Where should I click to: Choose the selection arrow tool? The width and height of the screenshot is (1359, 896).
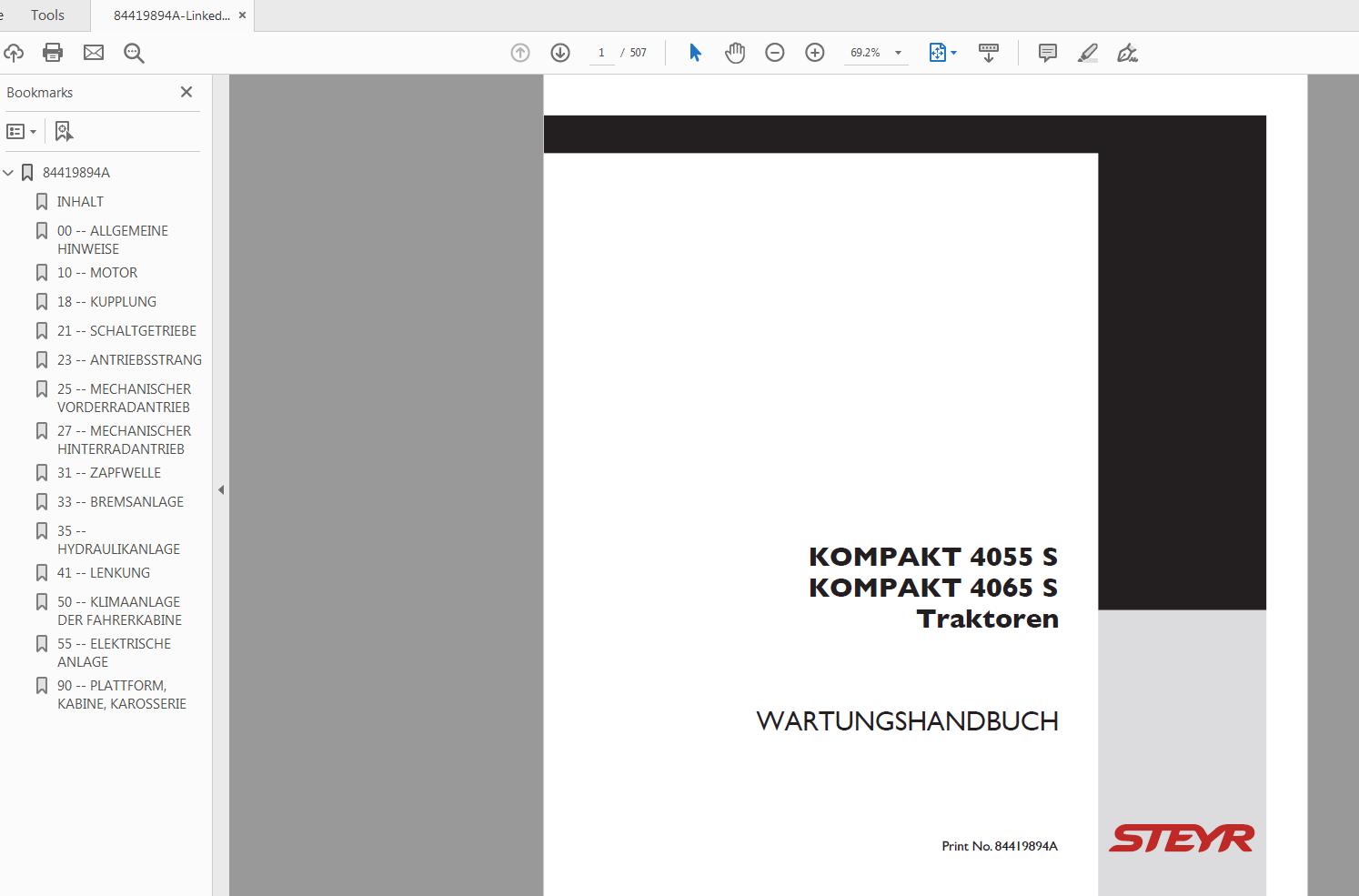695,53
